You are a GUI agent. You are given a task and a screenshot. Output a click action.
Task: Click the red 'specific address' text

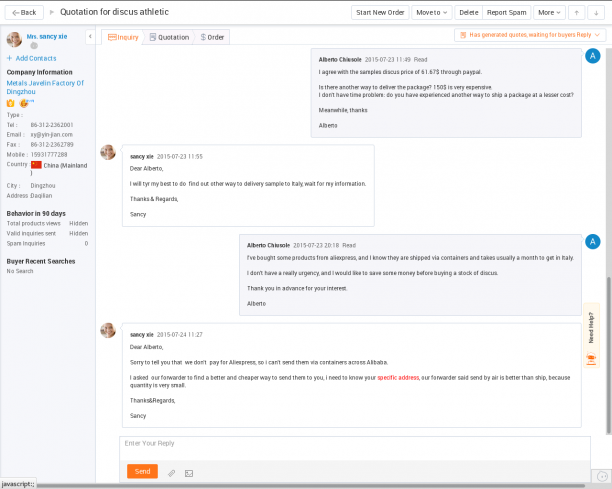tap(398, 377)
